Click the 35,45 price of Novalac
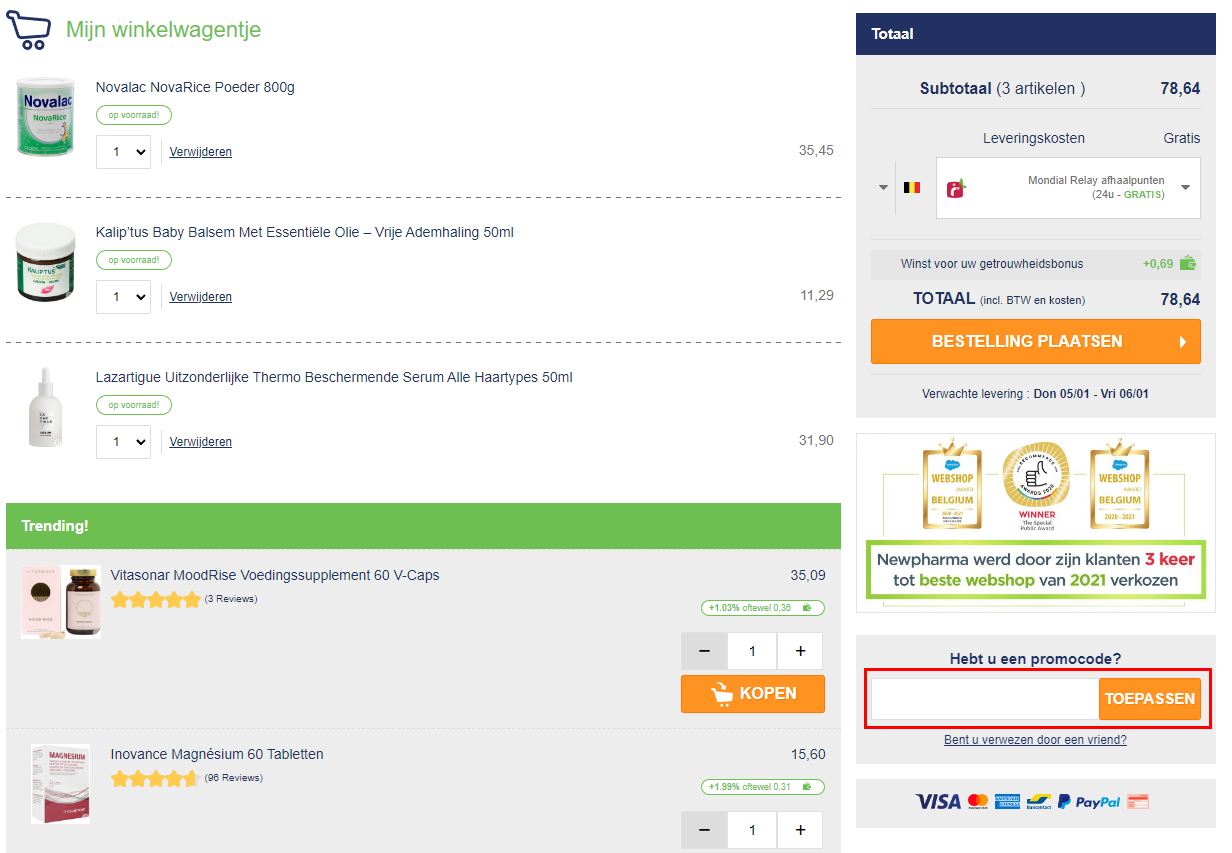The height and width of the screenshot is (853, 1232). 816,150
